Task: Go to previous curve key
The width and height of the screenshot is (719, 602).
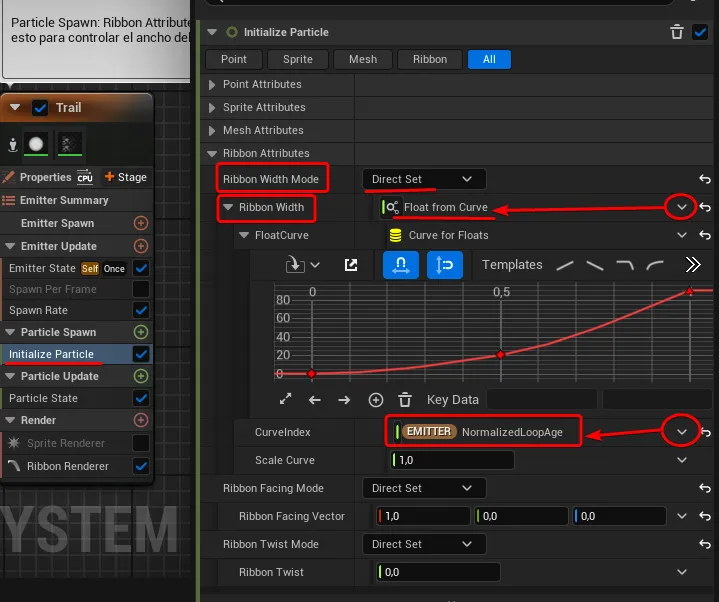Action: click(315, 400)
